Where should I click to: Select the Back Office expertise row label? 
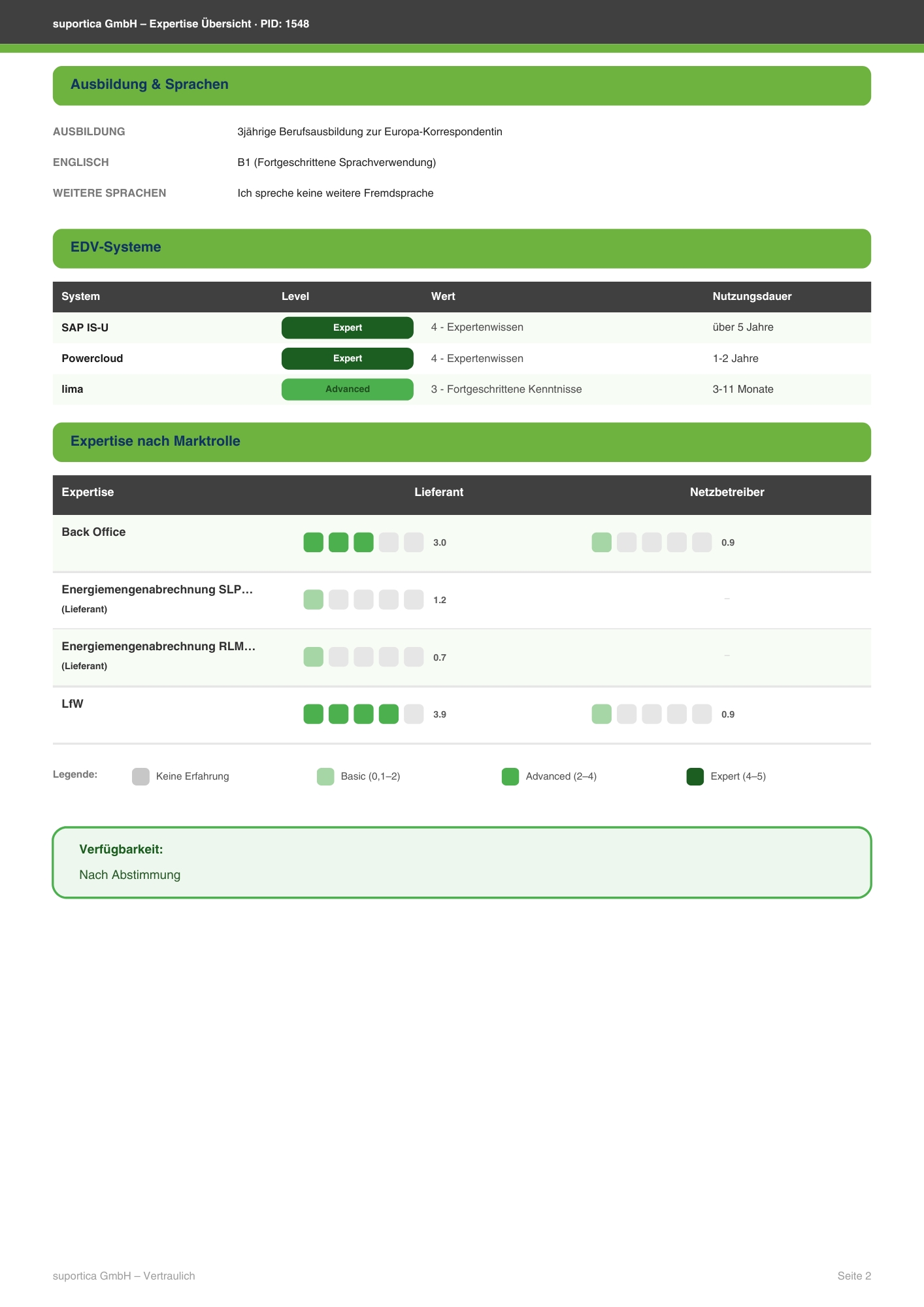93,532
